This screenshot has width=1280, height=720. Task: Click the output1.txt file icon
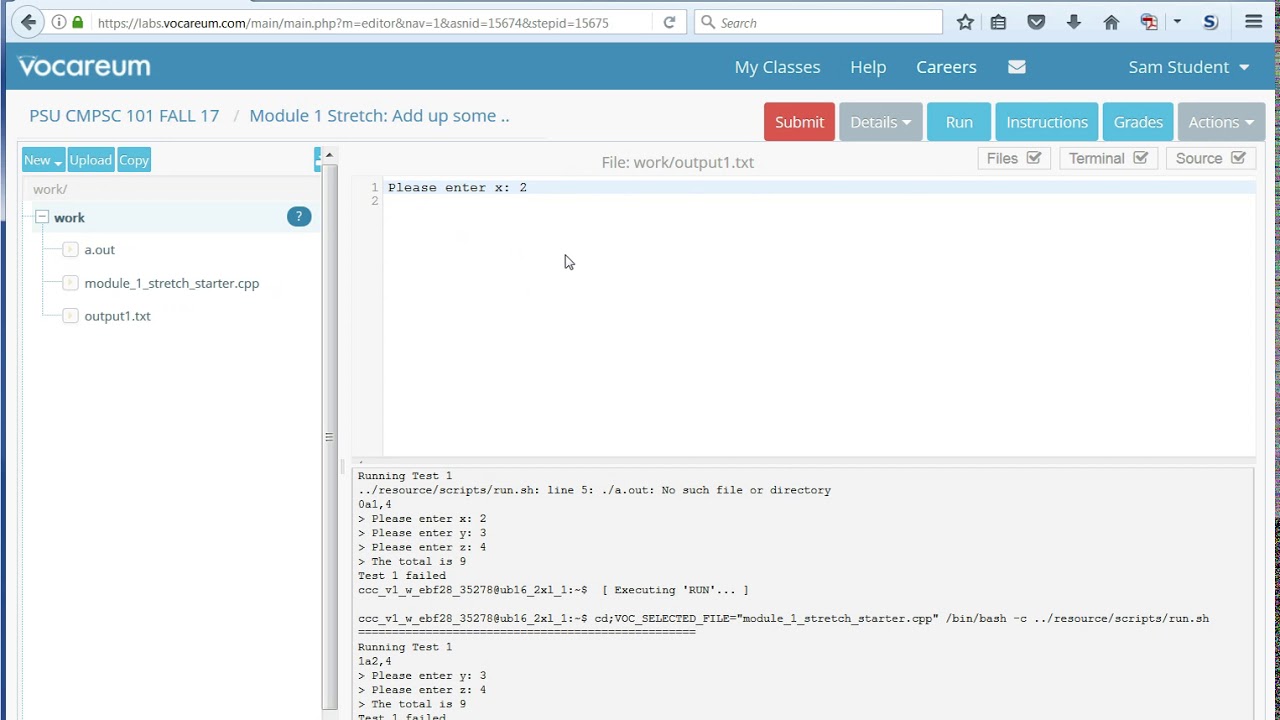[70, 316]
